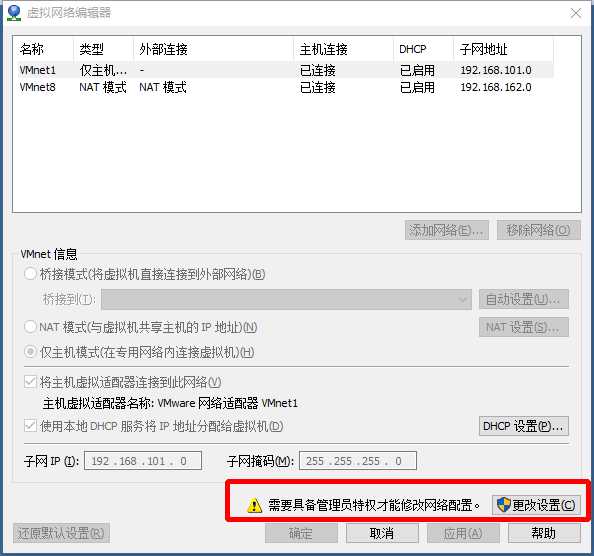This screenshot has width=594, height=556.
Task: Select the VMnet8 NAT 模式 row
Action: [x=285, y=87]
